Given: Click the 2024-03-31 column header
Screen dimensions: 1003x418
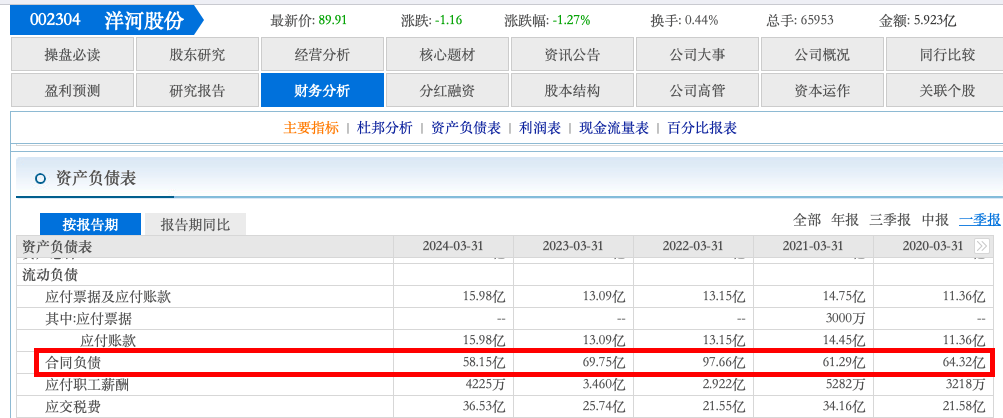Looking at the screenshot, I should [x=453, y=246].
